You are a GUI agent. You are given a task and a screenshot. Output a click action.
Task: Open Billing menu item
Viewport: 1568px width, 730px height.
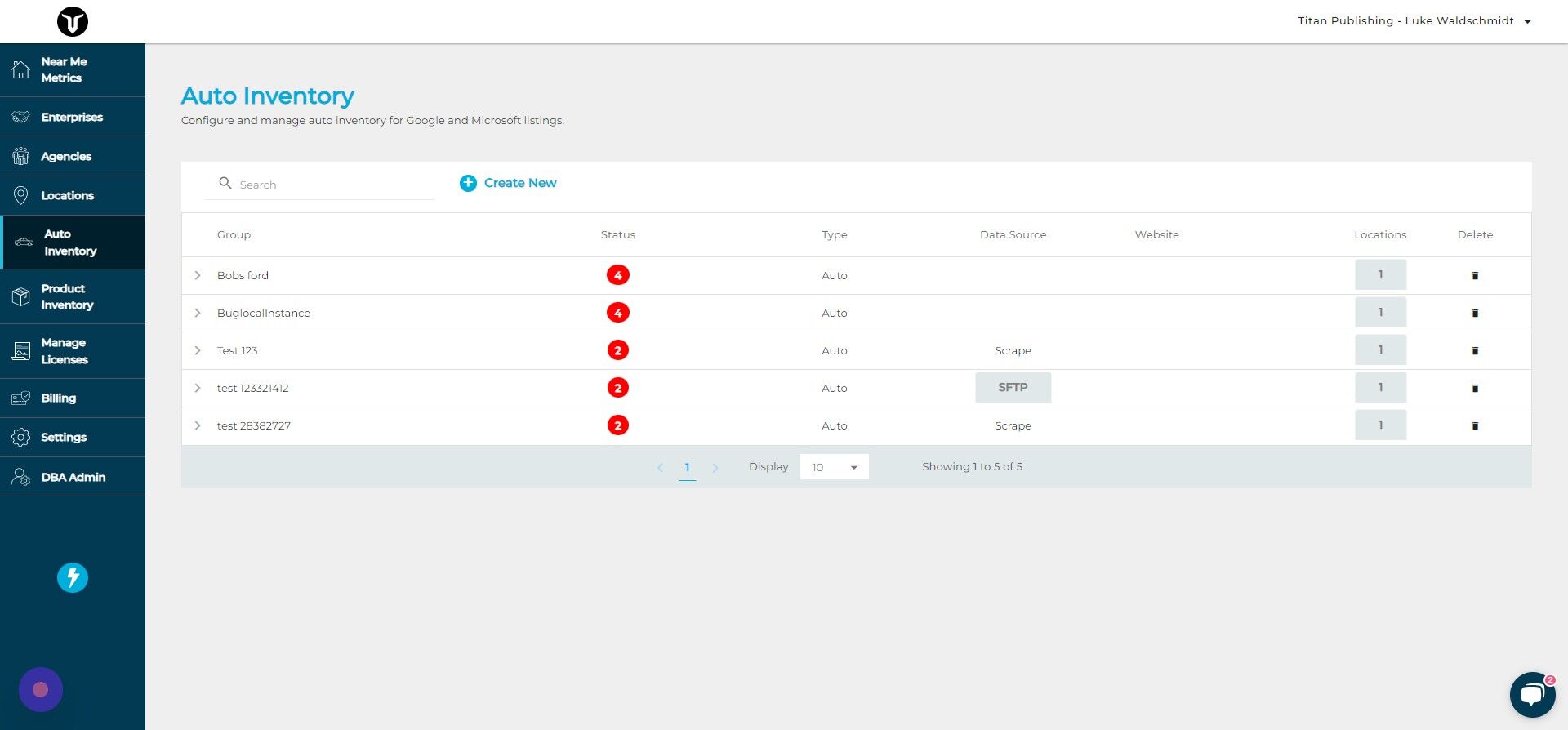click(x=73, y=398)
